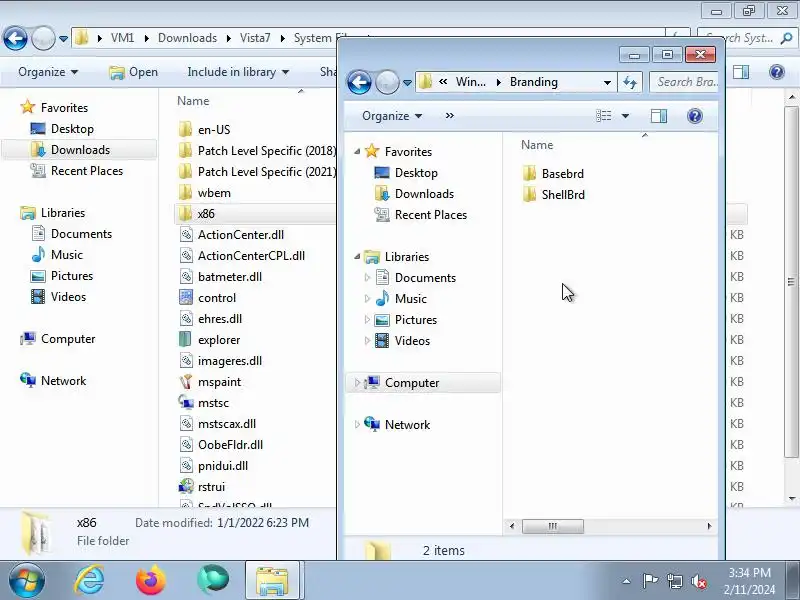Select Downloads in back window Favorites
This screenshot has height=600, width=800.
[x=80, y=149]
